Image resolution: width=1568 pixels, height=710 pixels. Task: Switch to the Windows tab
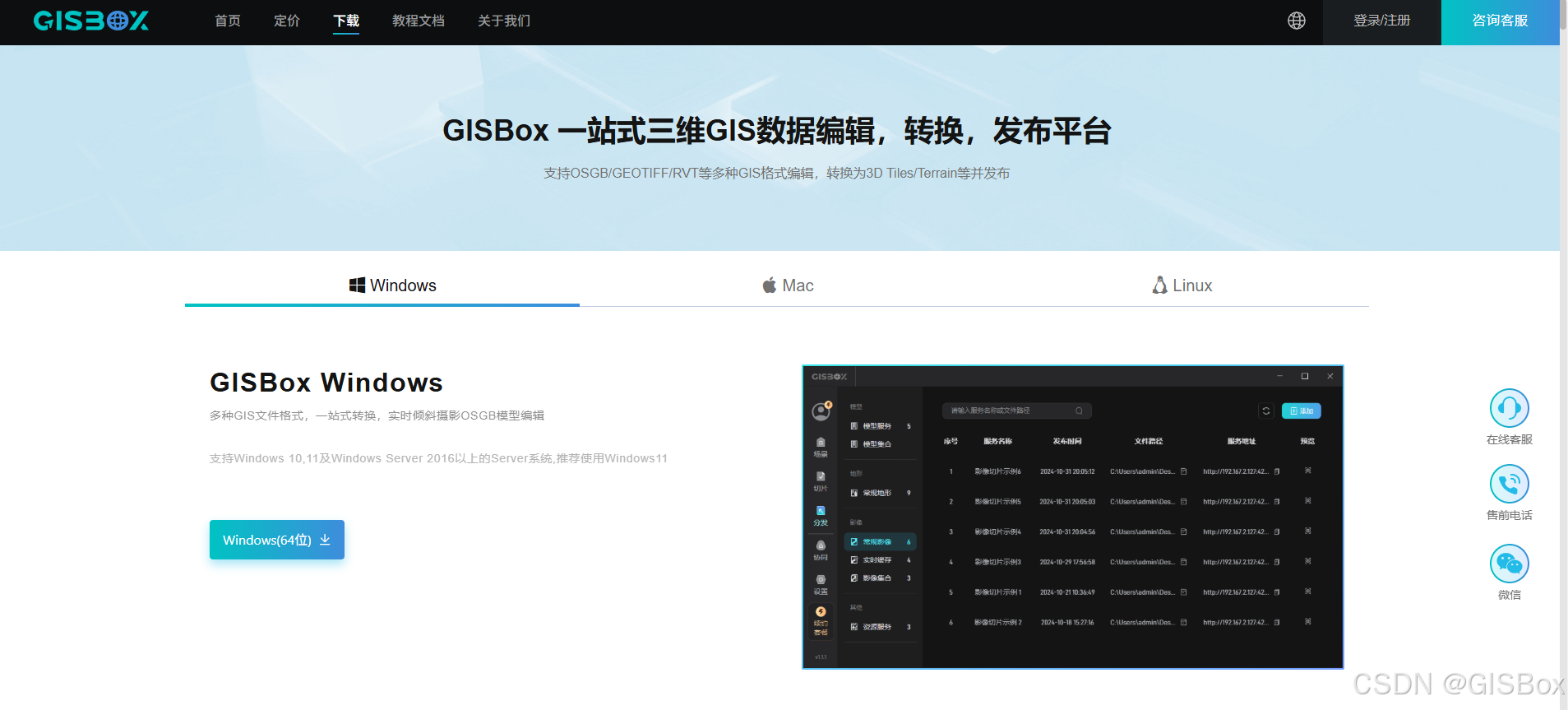coord(382,285)
